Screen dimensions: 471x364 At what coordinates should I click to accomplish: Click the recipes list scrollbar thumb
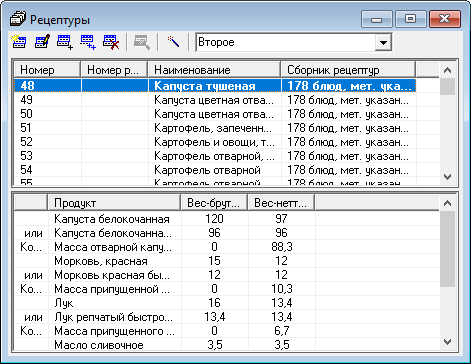point(447,87)
